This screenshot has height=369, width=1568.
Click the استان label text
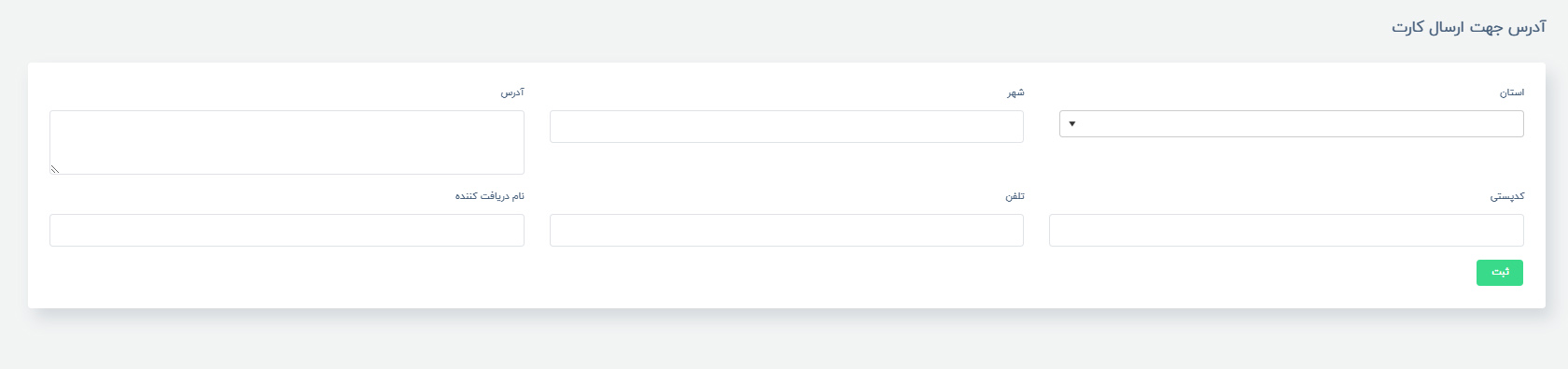(1512, 93)
